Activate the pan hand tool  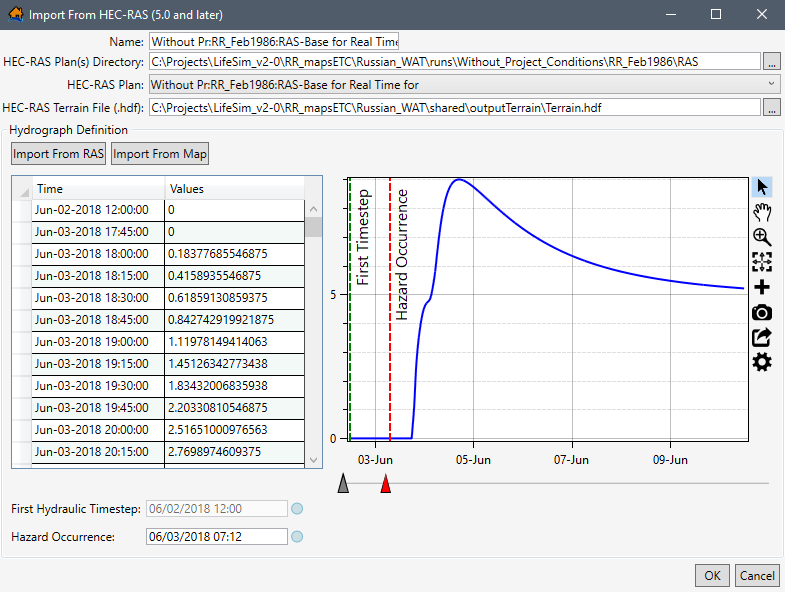pyautogui.click(x=761, y=212)
